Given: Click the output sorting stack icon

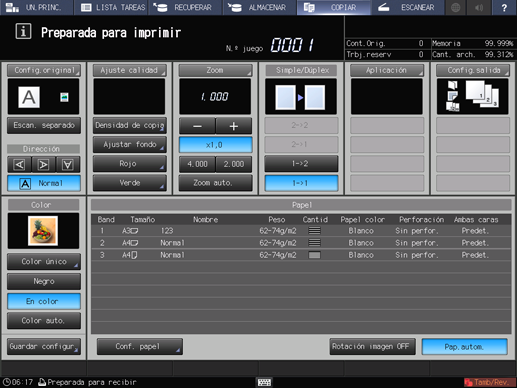Looking at the screenshot, I should [483, 94].
